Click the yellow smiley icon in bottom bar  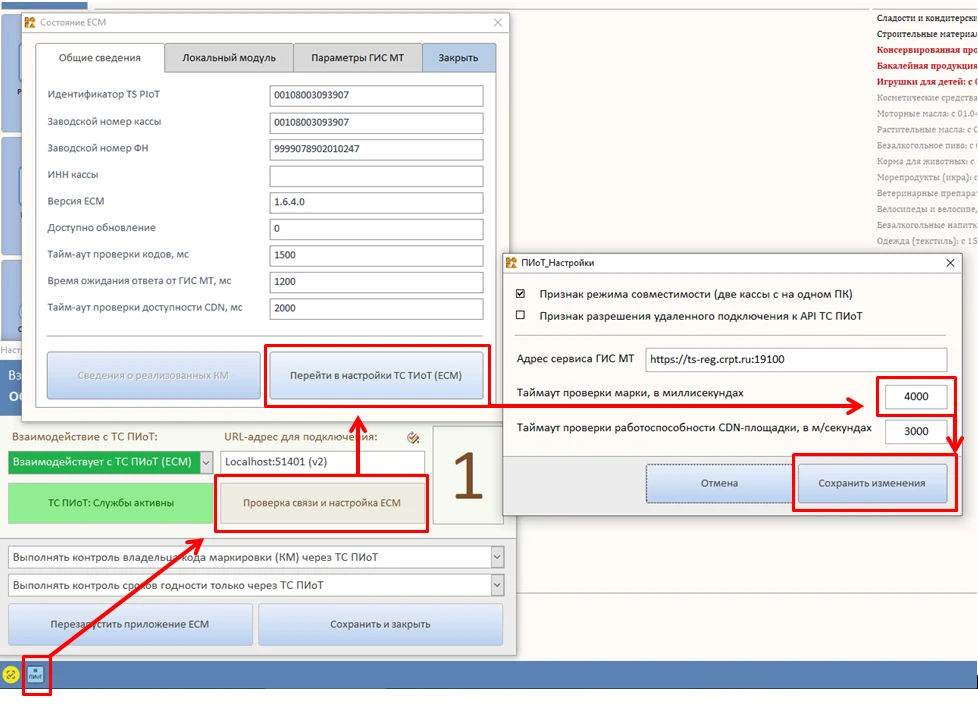11,674
